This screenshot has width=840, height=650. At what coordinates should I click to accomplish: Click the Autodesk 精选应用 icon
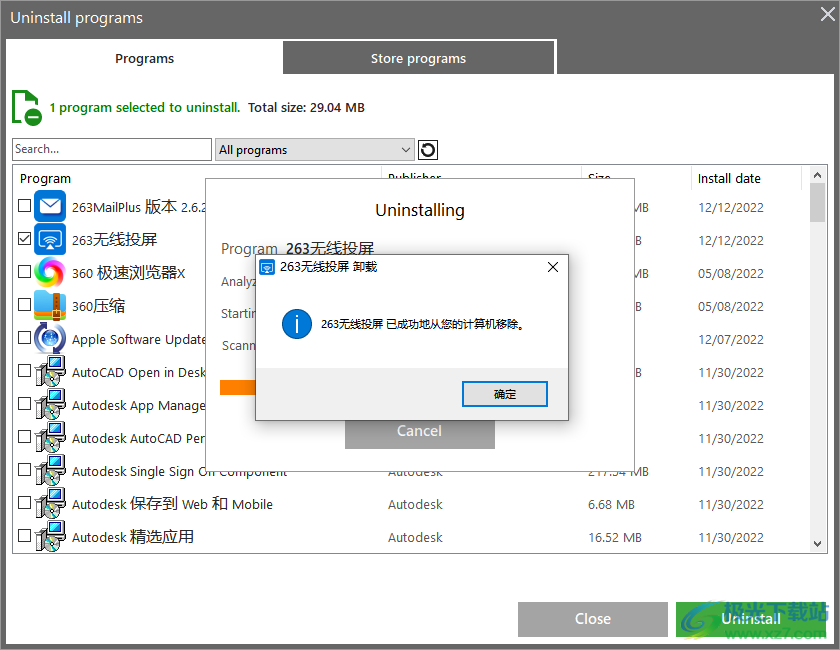[50, 536]
